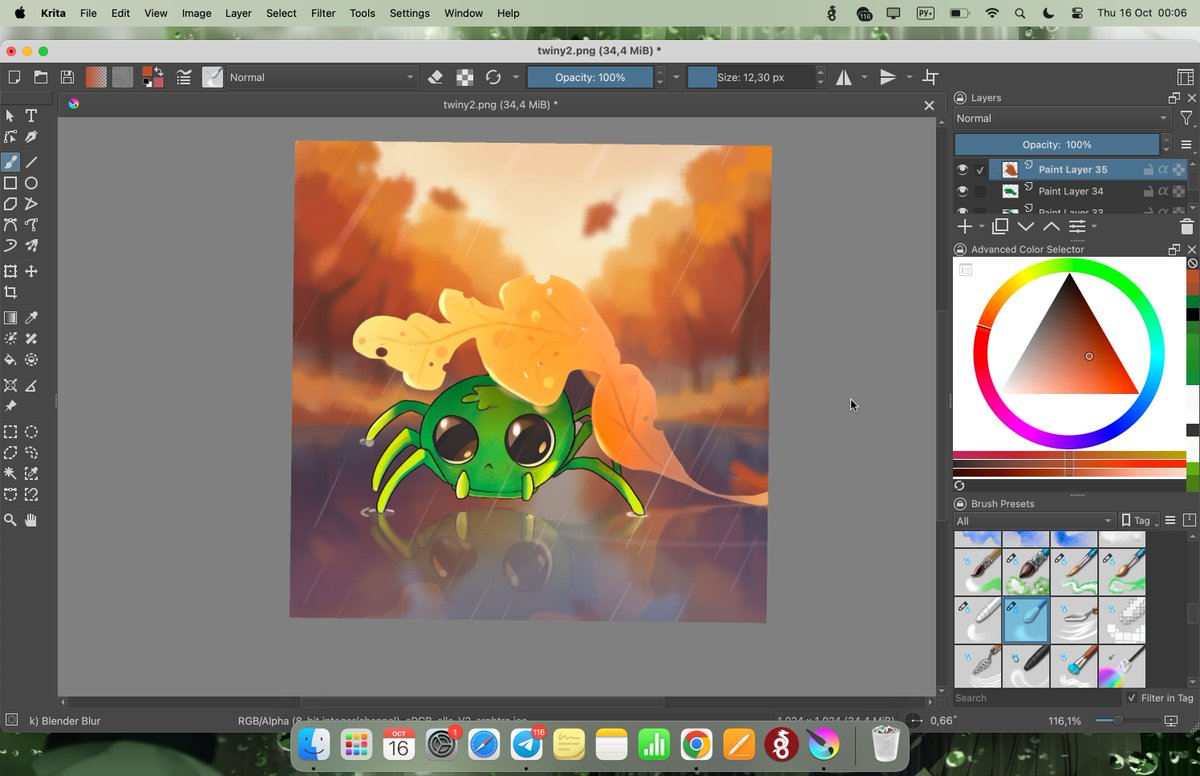Select the Crop tool

point(10,293)
